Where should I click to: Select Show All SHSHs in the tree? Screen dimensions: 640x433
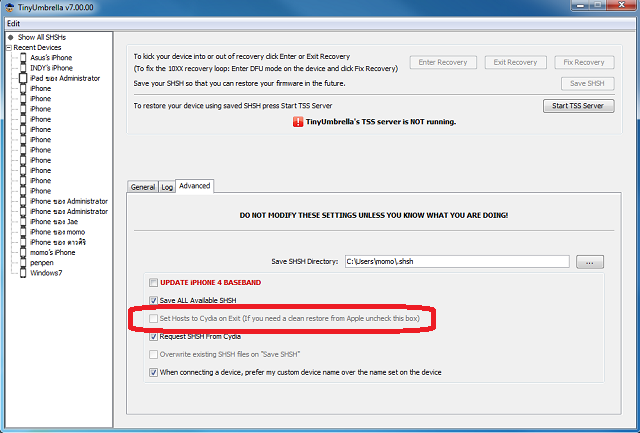42,37
